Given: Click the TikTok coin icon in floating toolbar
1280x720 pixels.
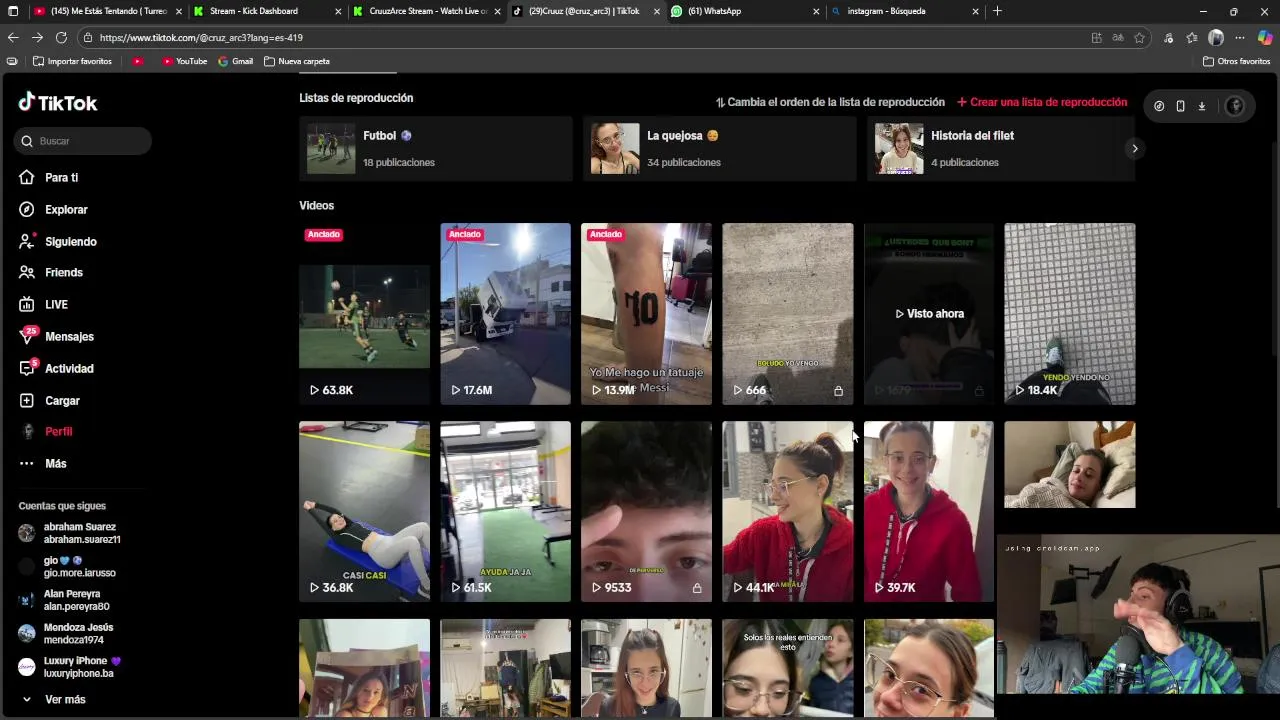Looking at the screenshot, I should [x=1159, y=106].
